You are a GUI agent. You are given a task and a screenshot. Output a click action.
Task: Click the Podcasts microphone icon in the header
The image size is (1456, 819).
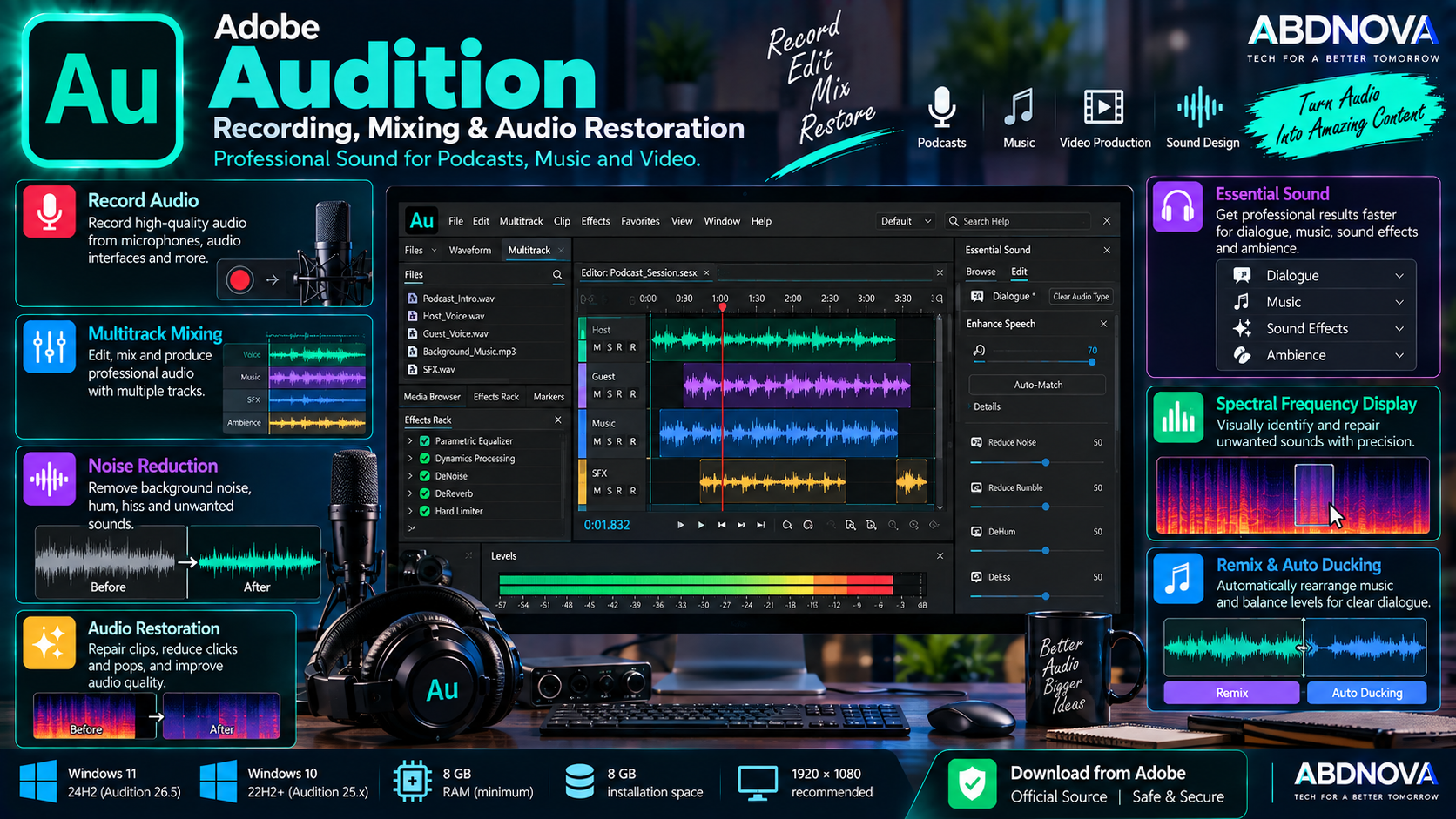[x=941, y=108]
